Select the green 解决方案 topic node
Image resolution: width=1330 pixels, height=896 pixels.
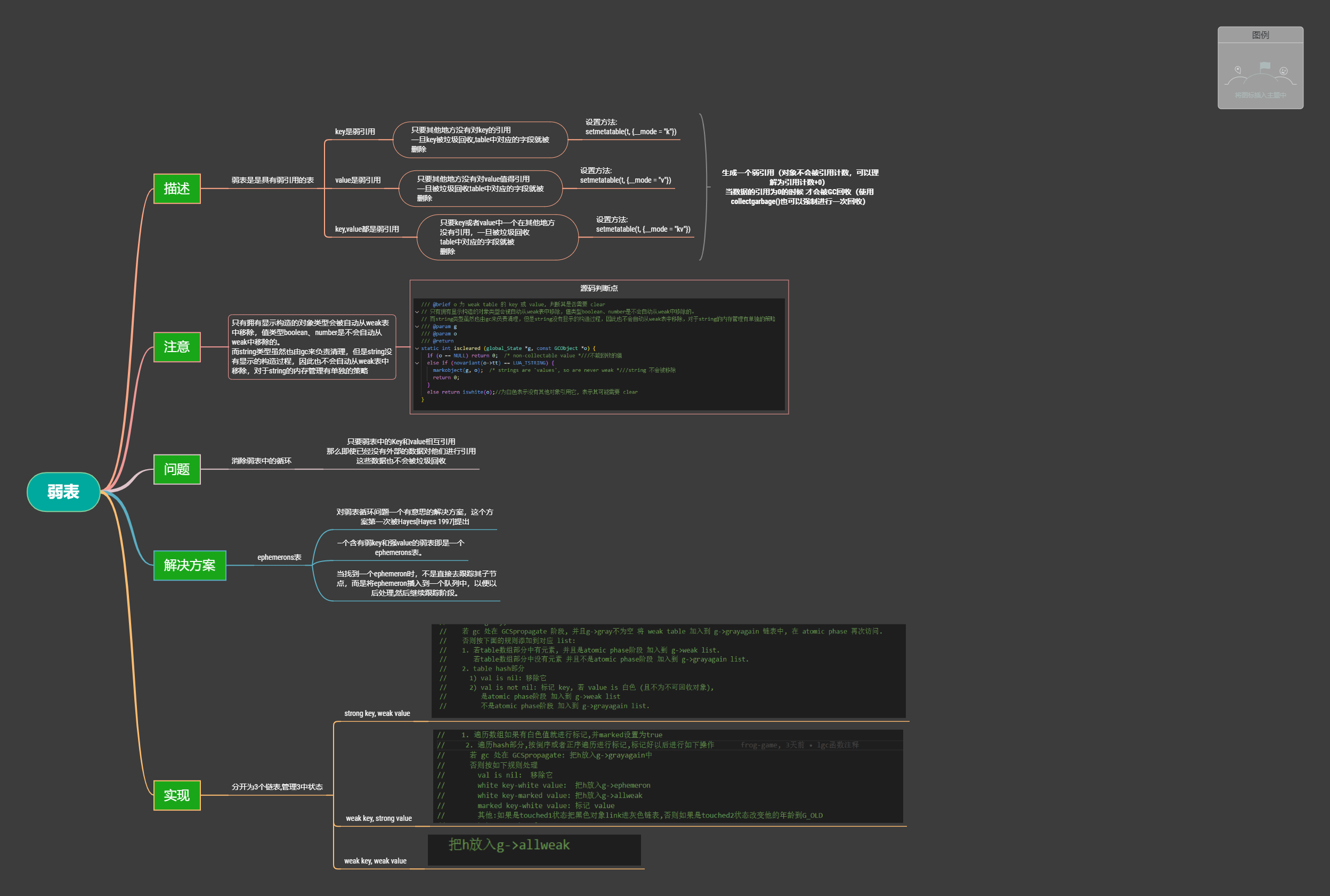tap(190, 565)
